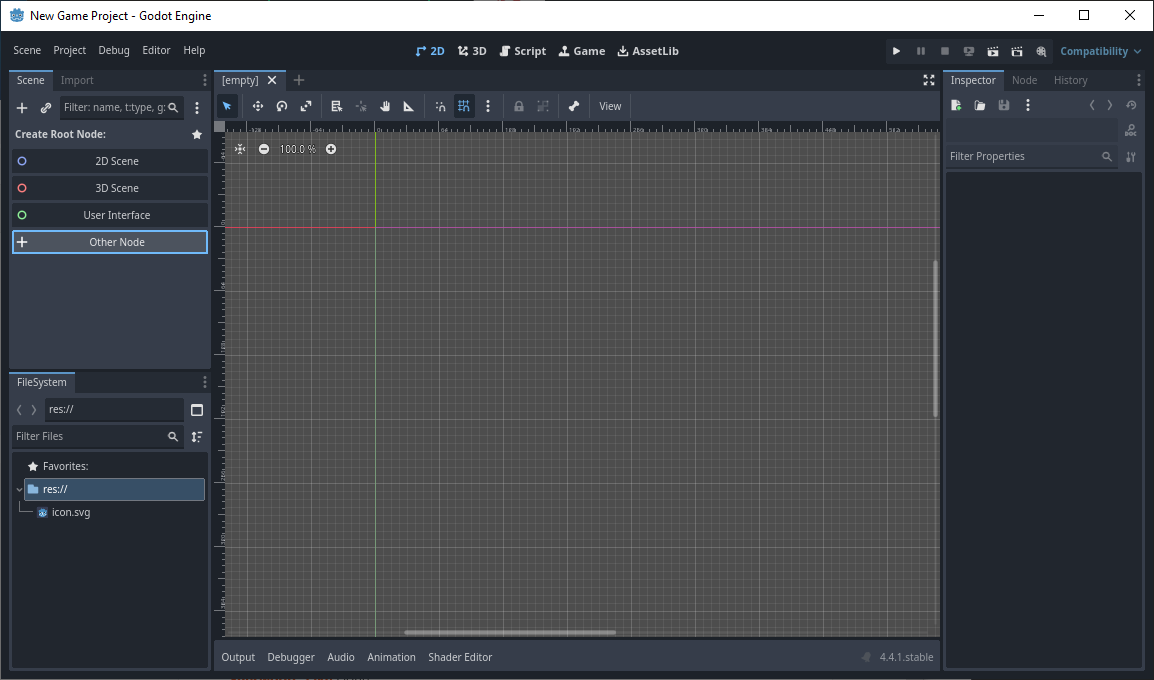Image resolution: width=1154 pixels, height=680 pixels.
Task: Collapse the res:// folder in FileSystem
Action: (x=19, y=489)
